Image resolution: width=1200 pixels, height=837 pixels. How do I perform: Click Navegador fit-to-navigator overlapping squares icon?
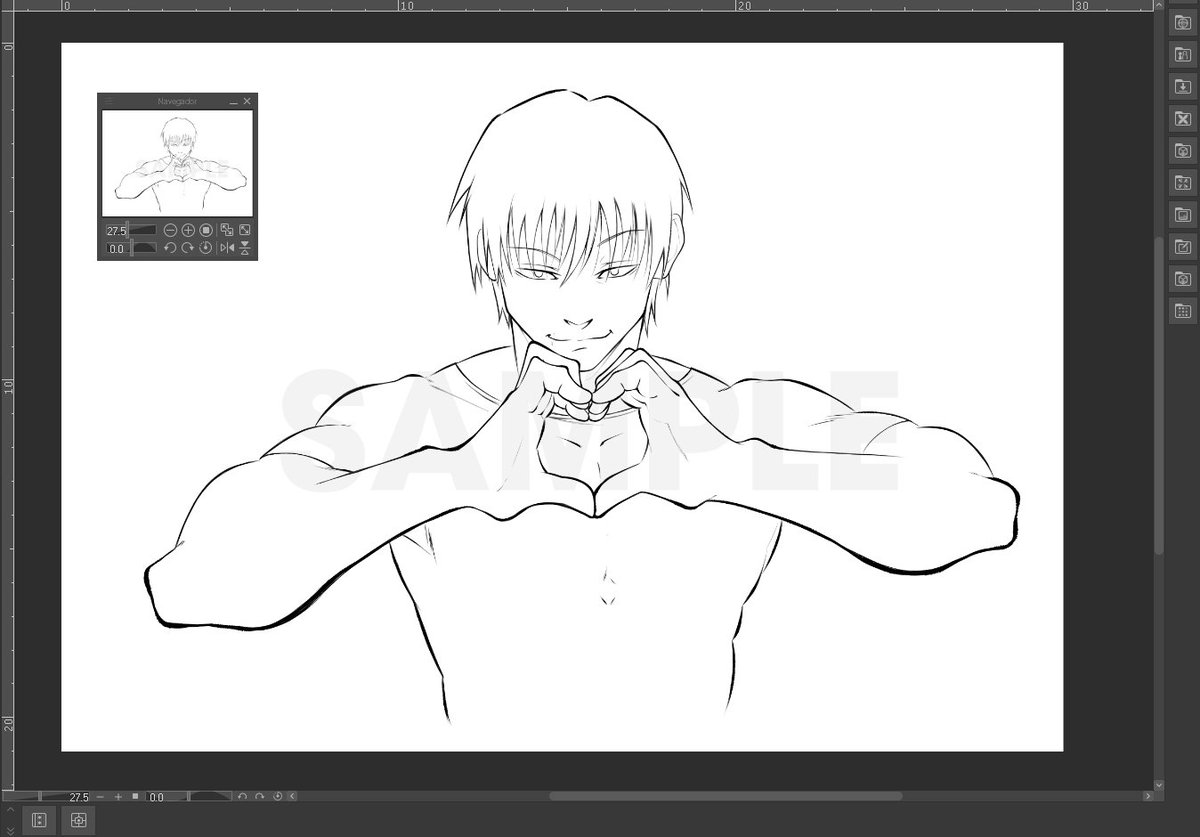pyautogui.click(x=227, y=230)
